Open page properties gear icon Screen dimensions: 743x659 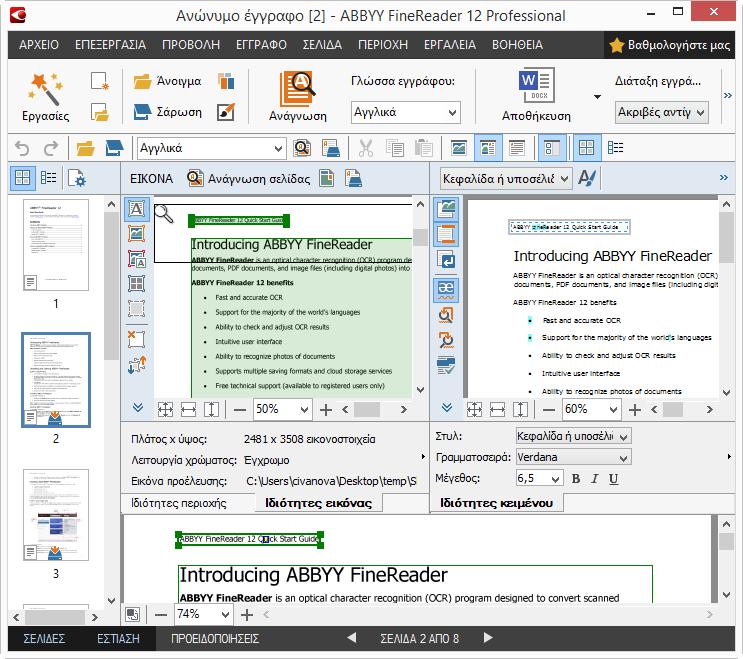(76, 179)
